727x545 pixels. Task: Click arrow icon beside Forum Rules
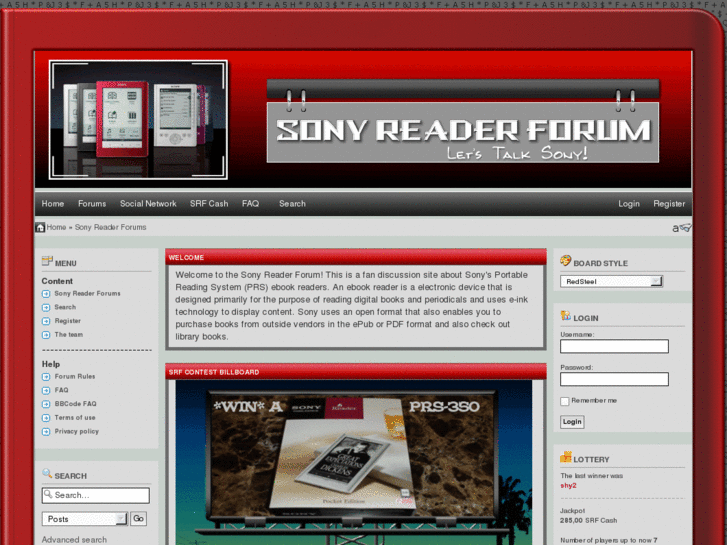point(46,377)
